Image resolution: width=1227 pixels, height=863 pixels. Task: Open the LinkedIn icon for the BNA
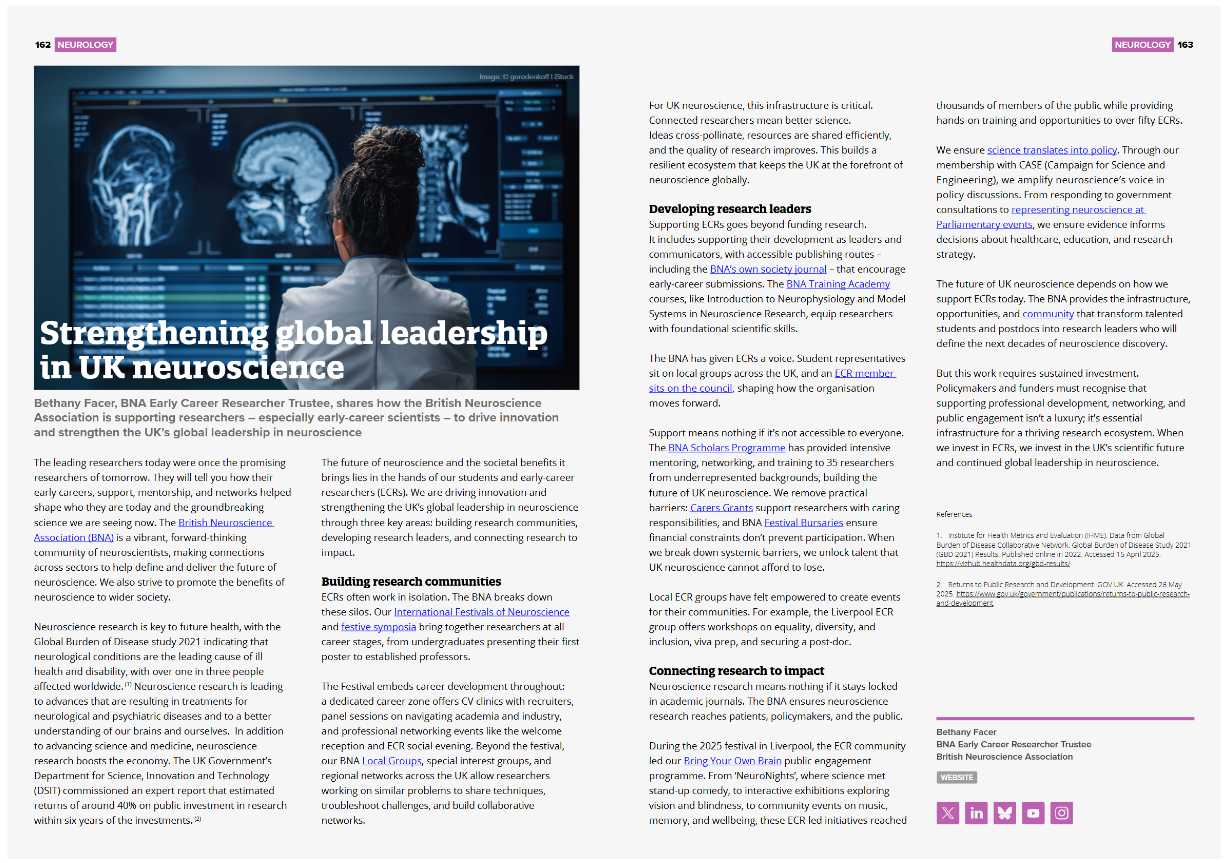tap(976, 813)
